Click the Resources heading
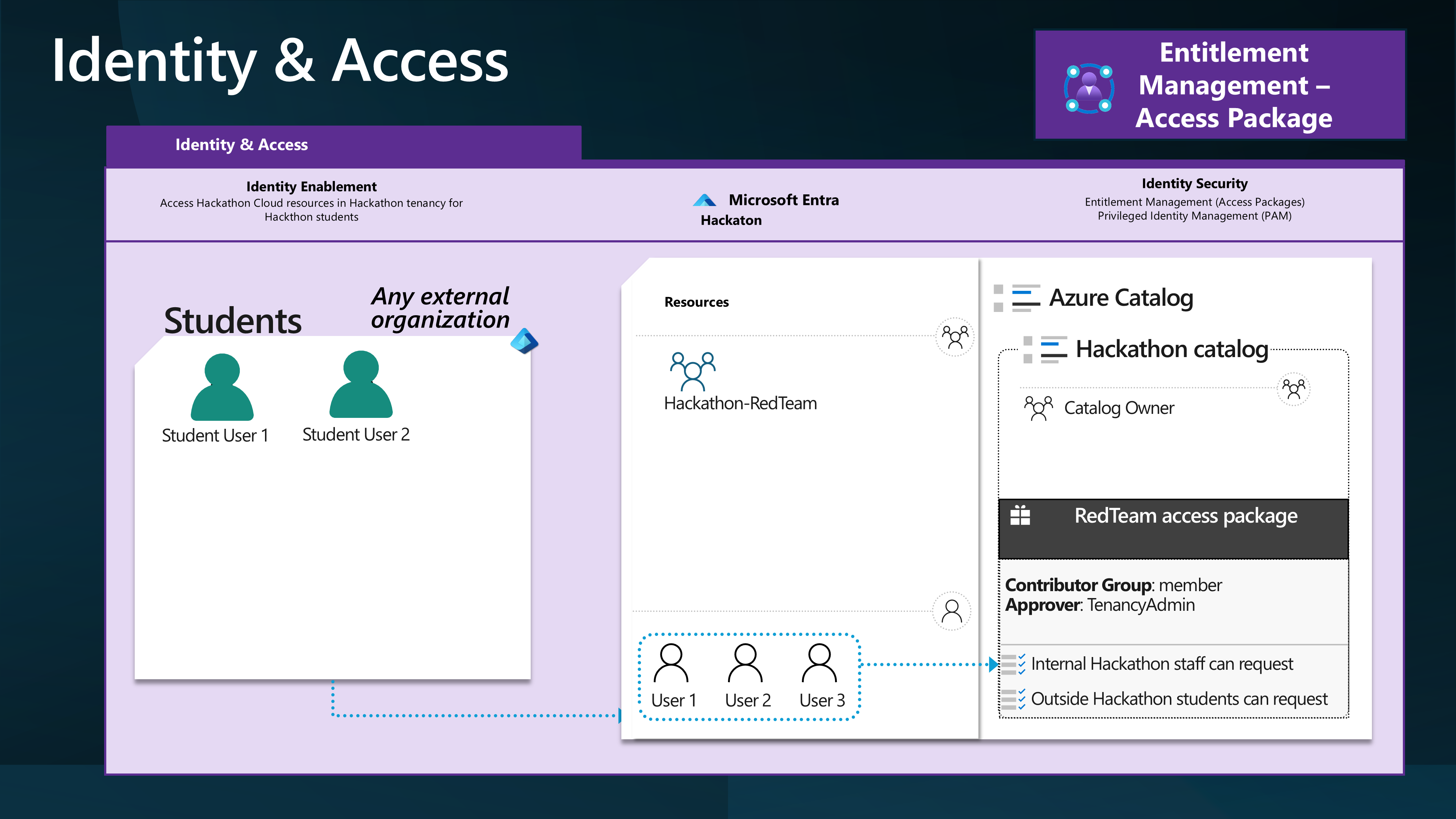 (696, 302)
